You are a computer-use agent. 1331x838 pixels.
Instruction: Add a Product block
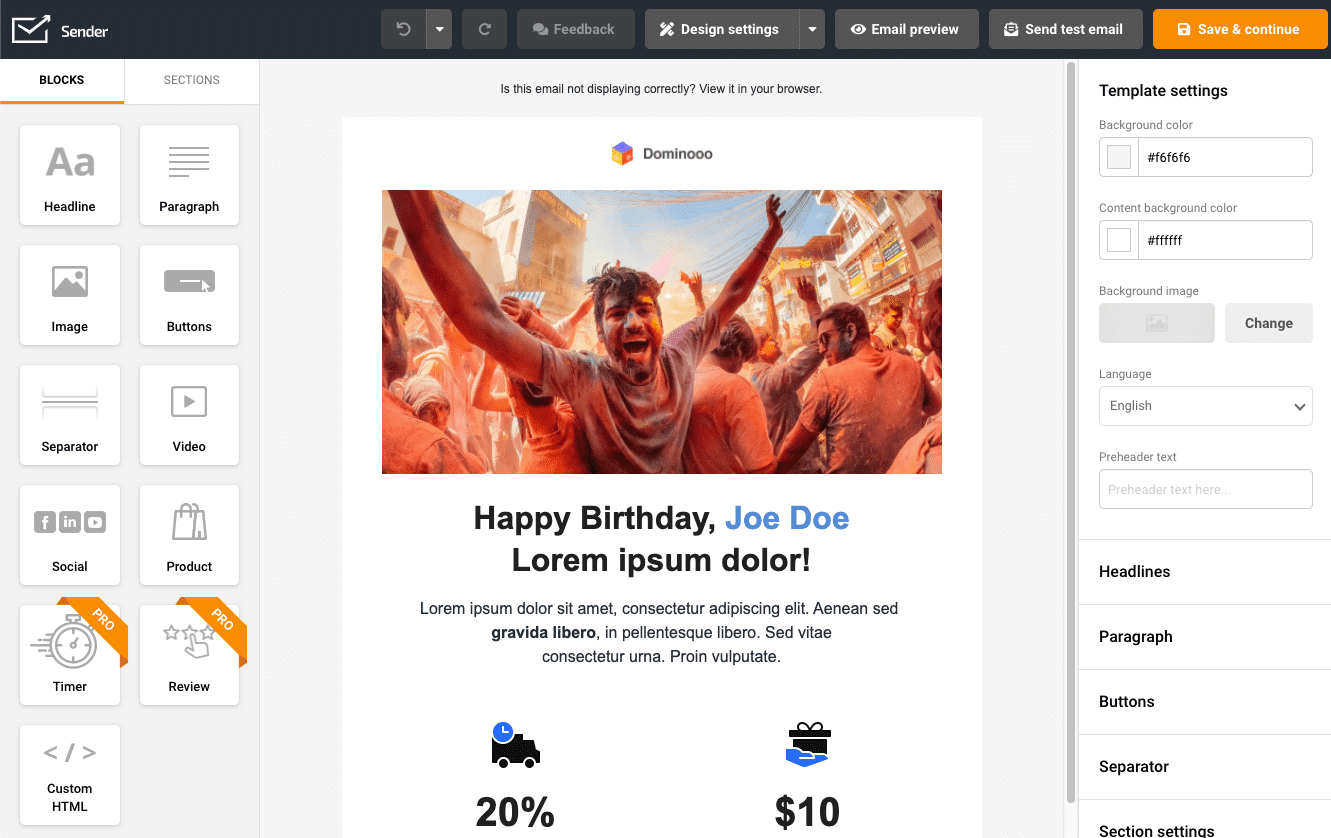[189, 535]
